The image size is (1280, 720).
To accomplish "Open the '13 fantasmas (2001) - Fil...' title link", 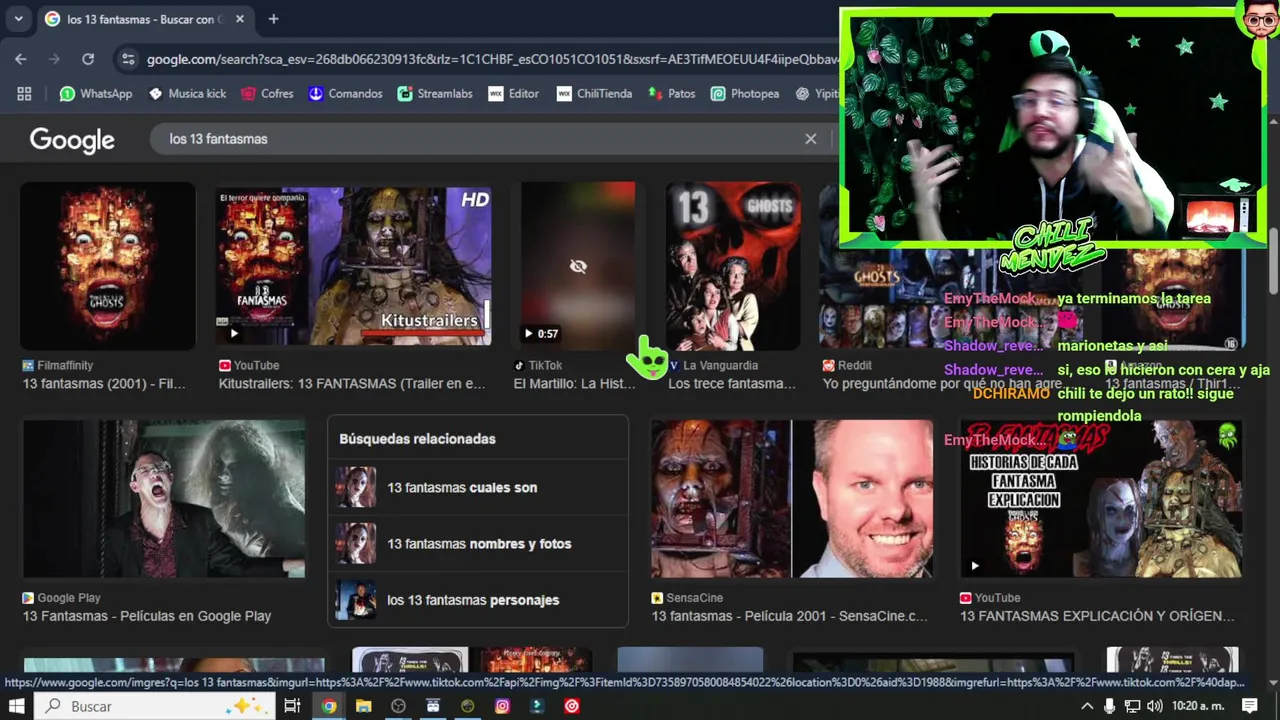I will coord(104,384).
